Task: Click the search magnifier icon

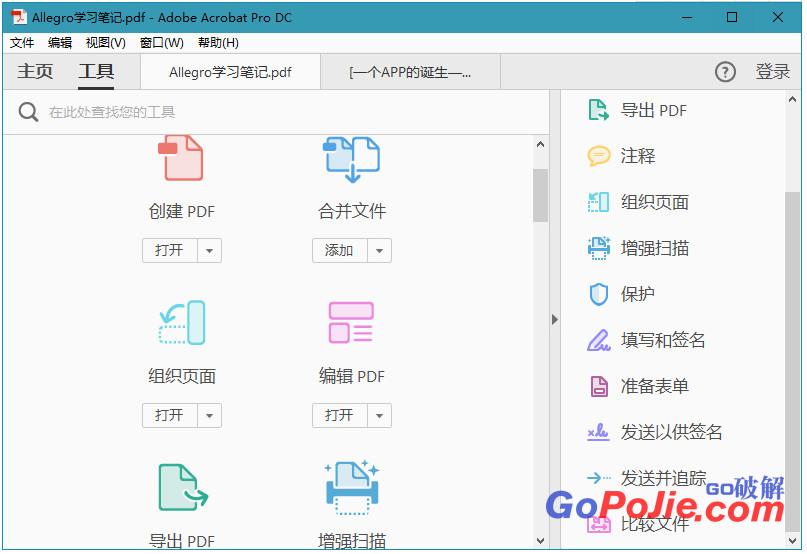Action: coord(28,112)
